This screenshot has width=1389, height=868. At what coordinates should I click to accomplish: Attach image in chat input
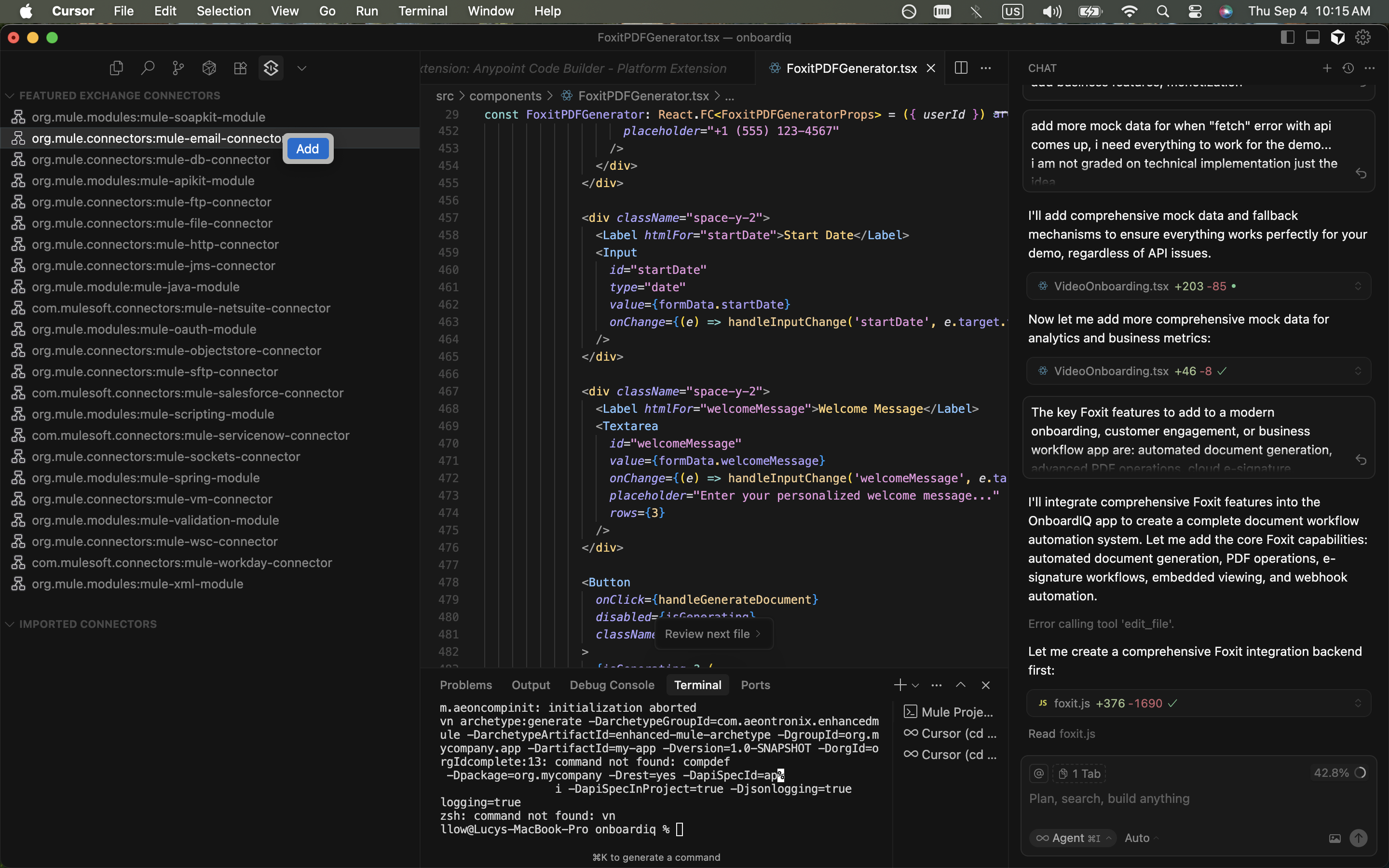[1335, 838]
